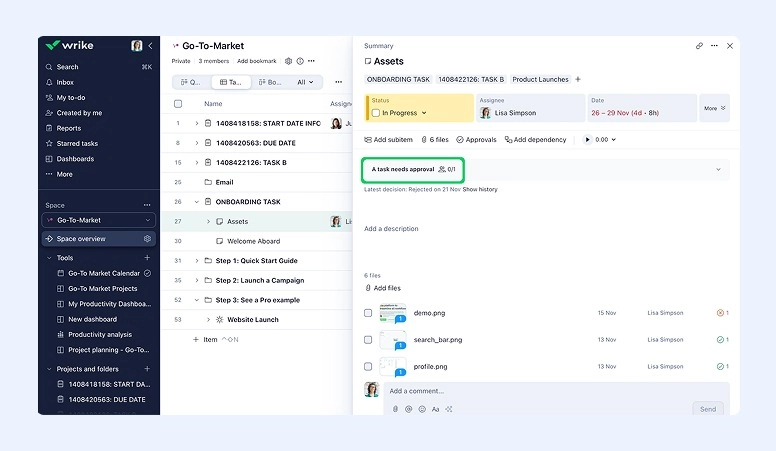Expand the 1408420563: DUE DATE row
776x451 pixels.
(196, 143)
